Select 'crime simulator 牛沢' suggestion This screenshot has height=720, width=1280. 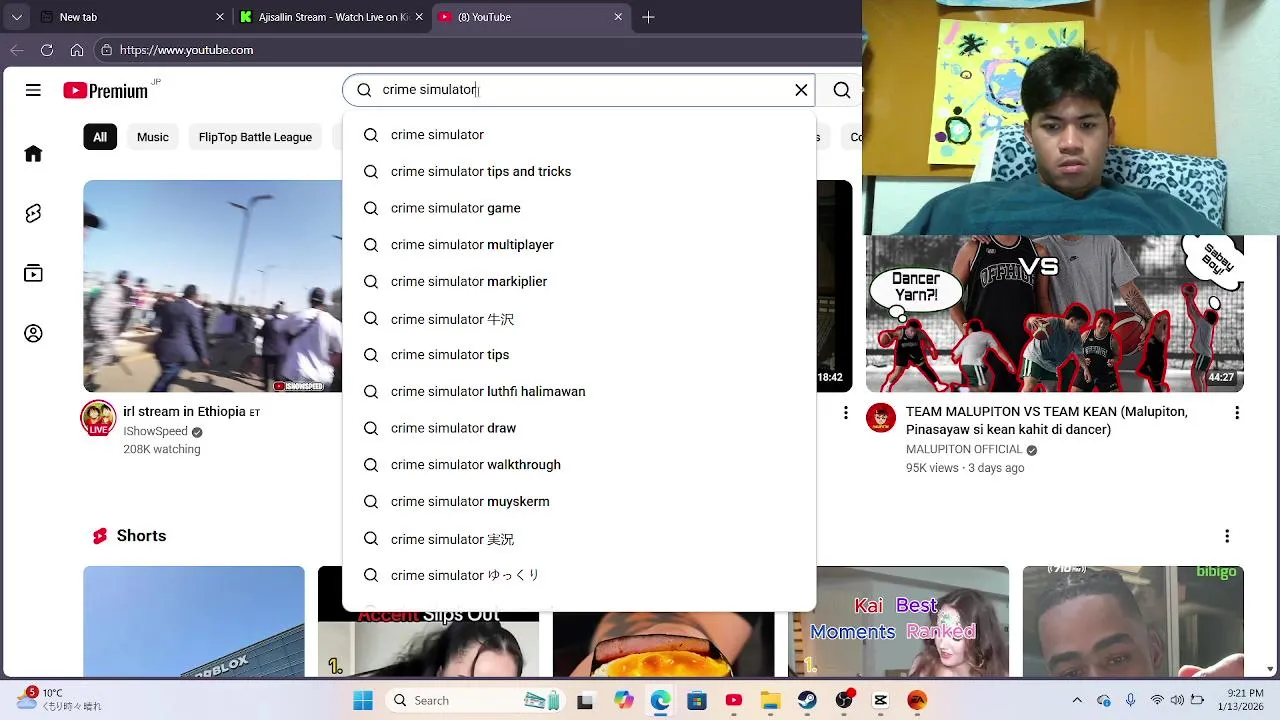coord(579,319)
